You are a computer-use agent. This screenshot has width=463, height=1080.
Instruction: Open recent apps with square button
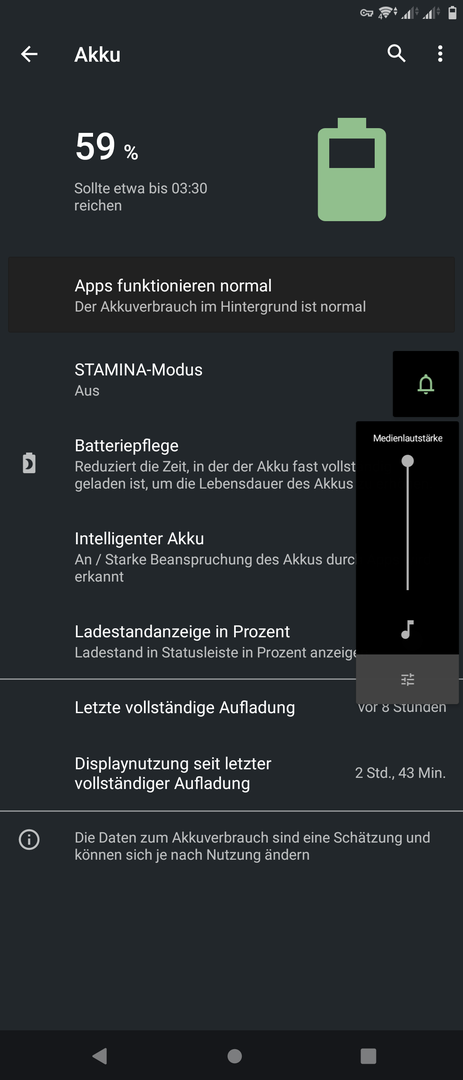(x=369, y=1055)
